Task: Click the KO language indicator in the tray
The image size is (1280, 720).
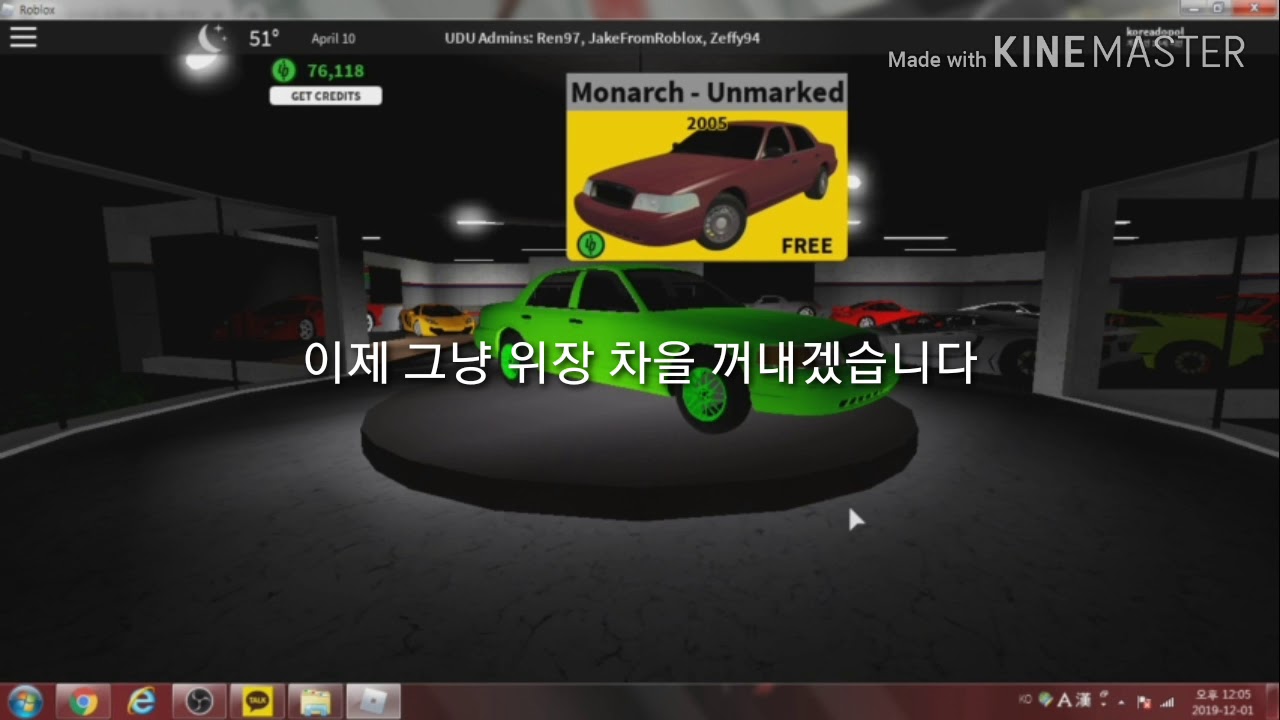Action: [1026, 700]
